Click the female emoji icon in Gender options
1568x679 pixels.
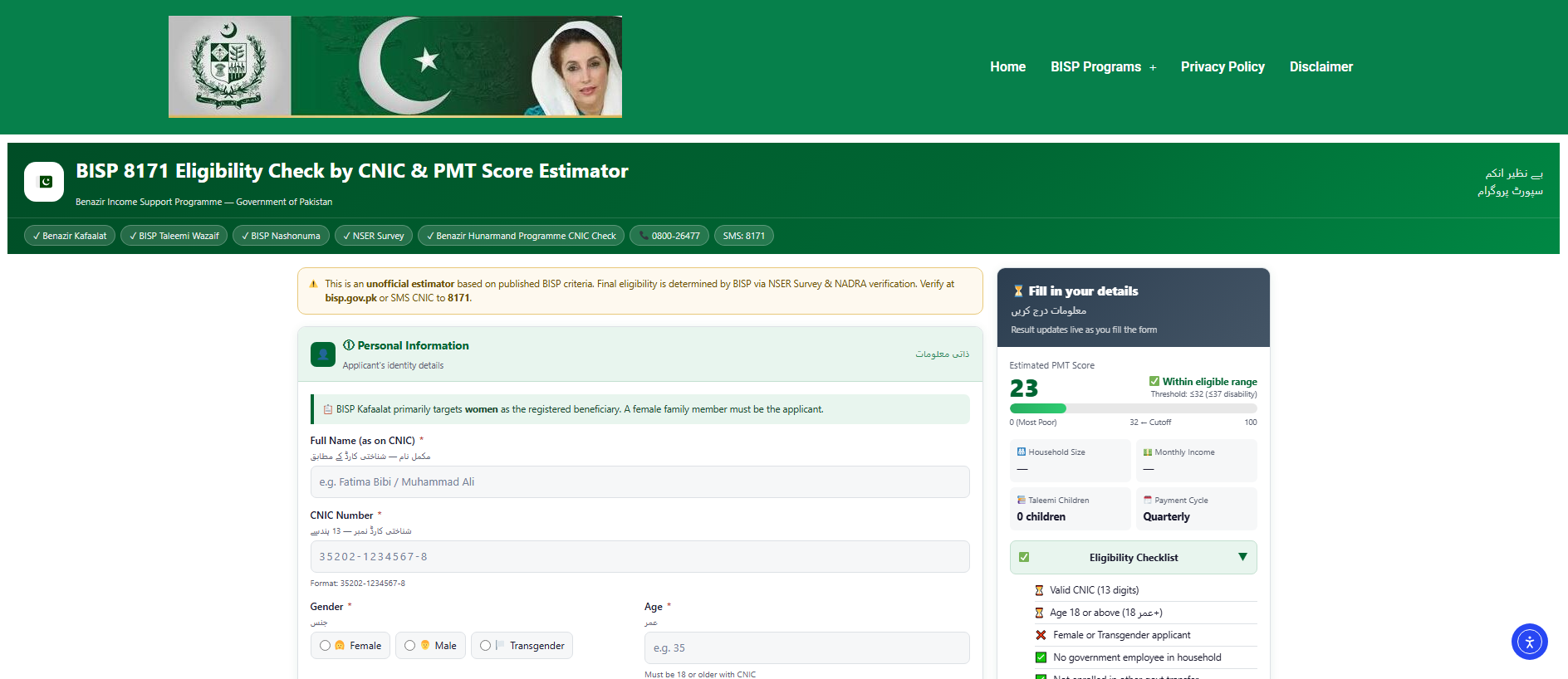point(340,646)
